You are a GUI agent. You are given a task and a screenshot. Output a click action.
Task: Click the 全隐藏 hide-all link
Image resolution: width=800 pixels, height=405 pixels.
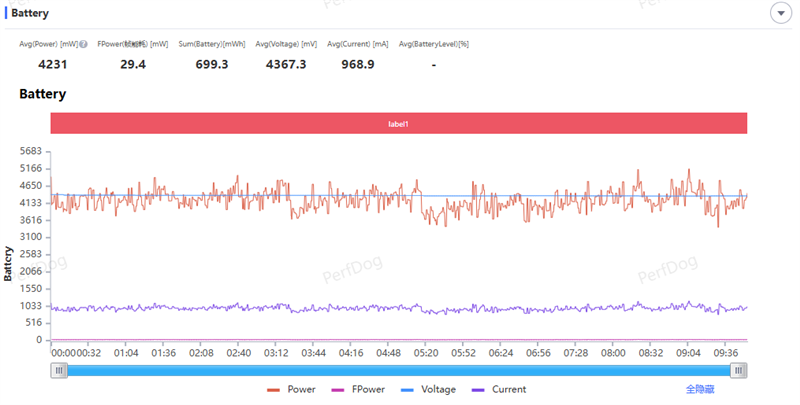click(699, 389)
